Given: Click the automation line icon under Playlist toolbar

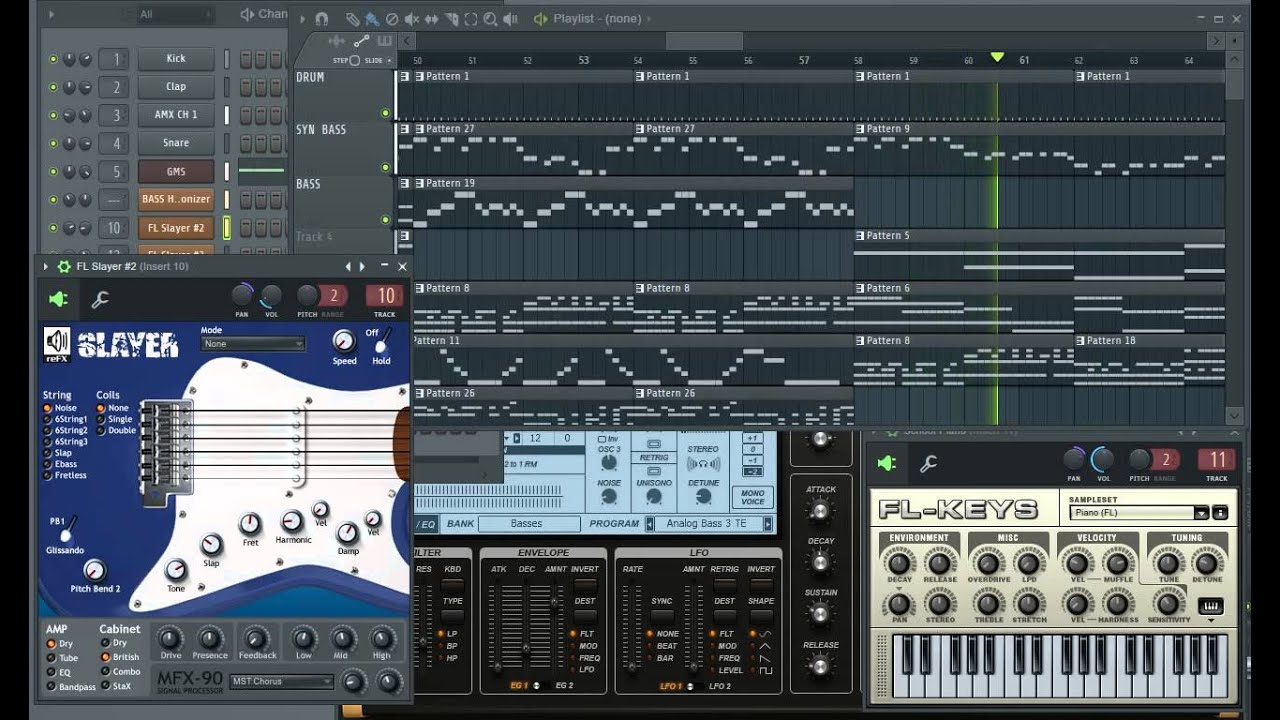Looking at the screenshot, I should (362, 41).
